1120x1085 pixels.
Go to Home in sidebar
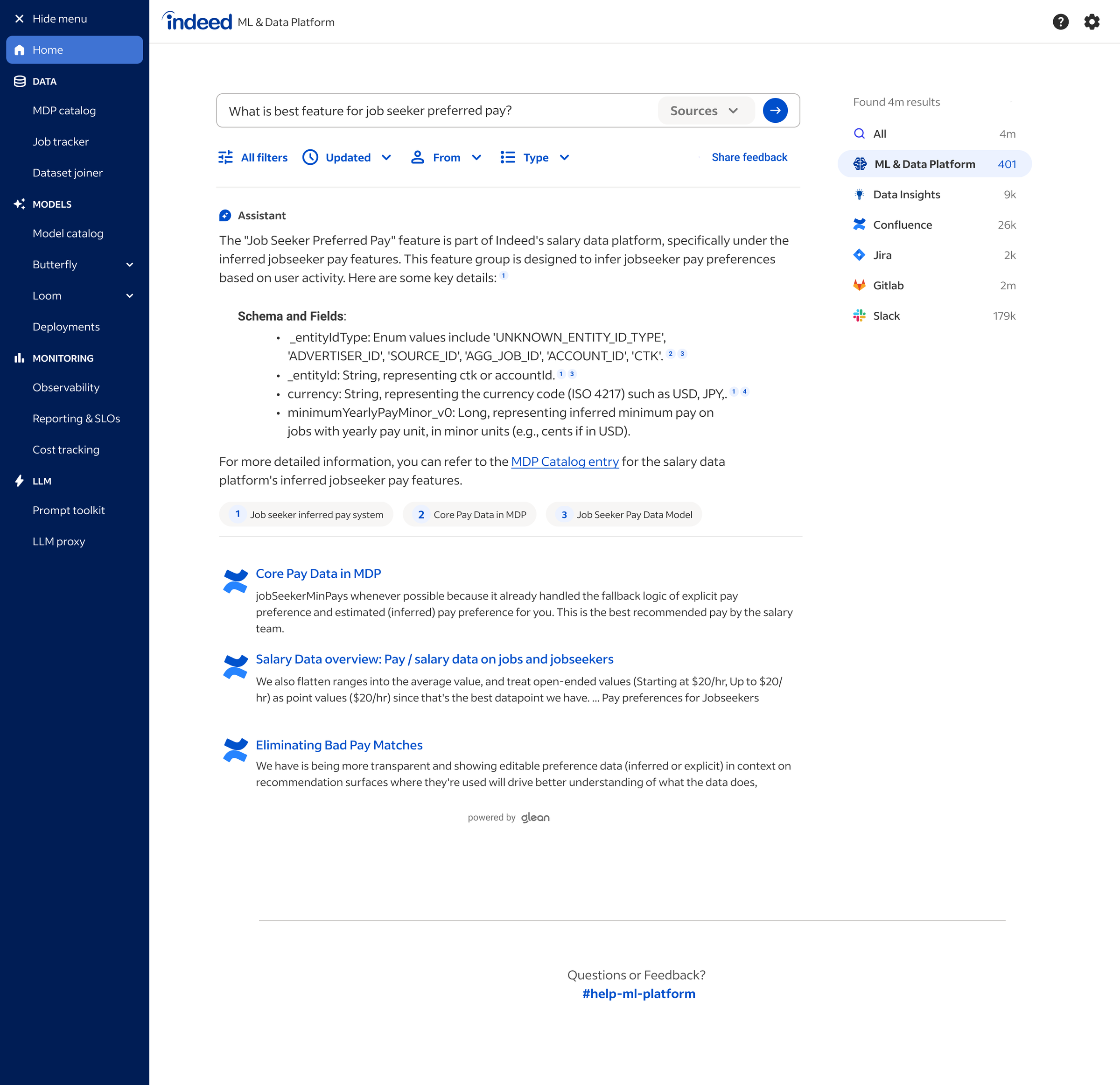point(74,50)
